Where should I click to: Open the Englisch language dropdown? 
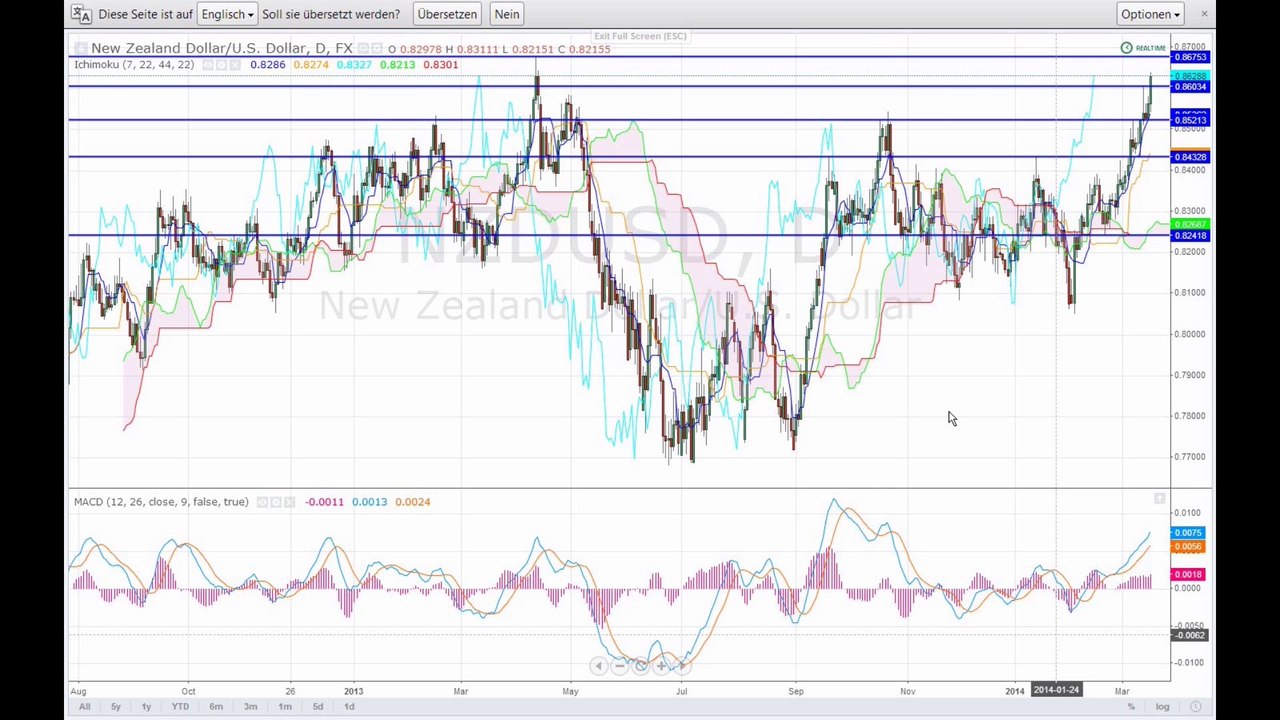(x=227, y=14)
